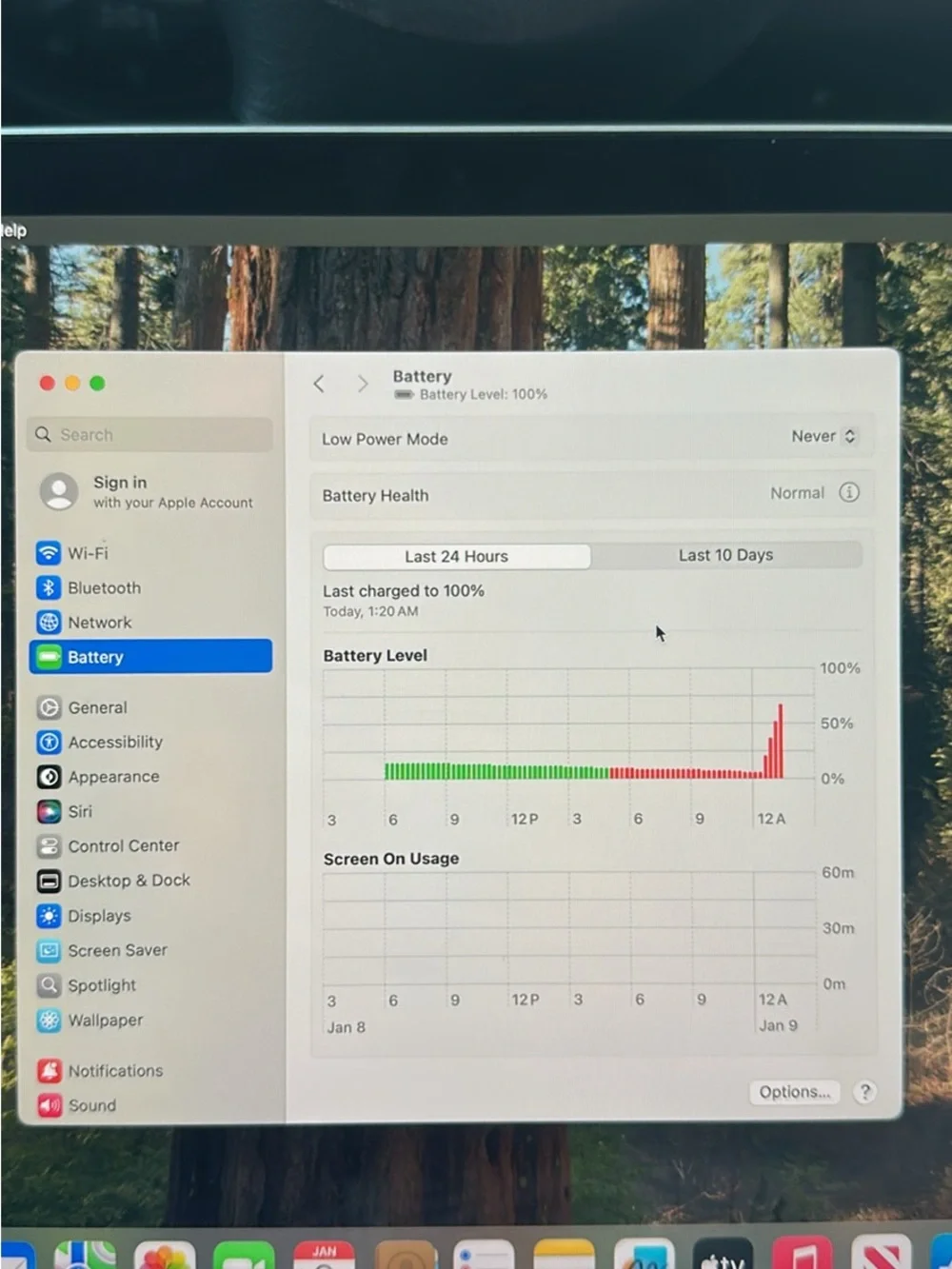Switch to the Last 24 Hours tab
The image size is (952, 1269).
click(457, 556)
